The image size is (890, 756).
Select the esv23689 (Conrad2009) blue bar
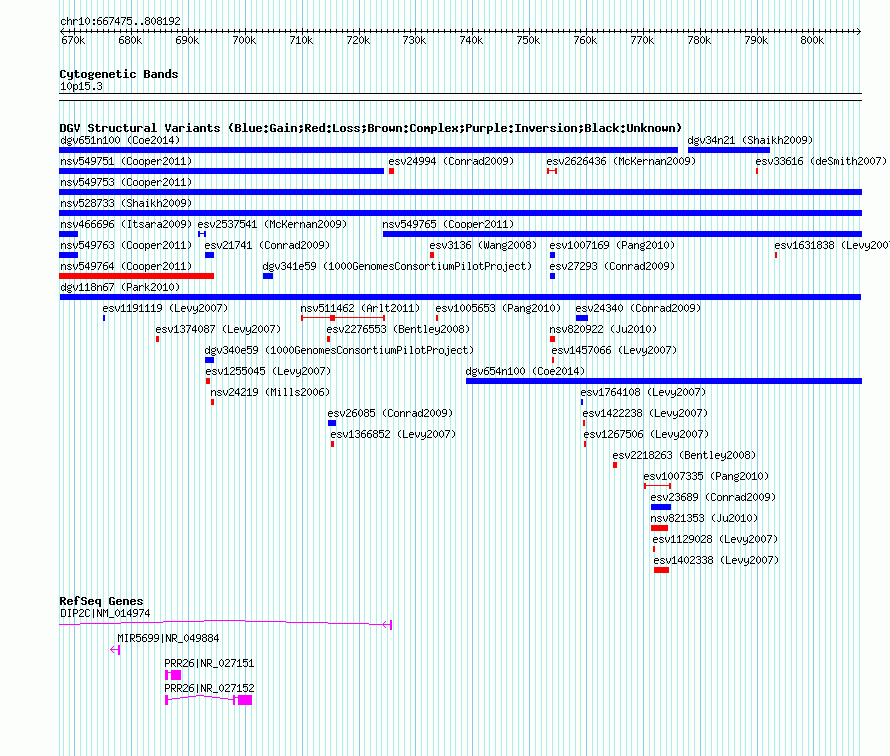[x=661, y=507]
